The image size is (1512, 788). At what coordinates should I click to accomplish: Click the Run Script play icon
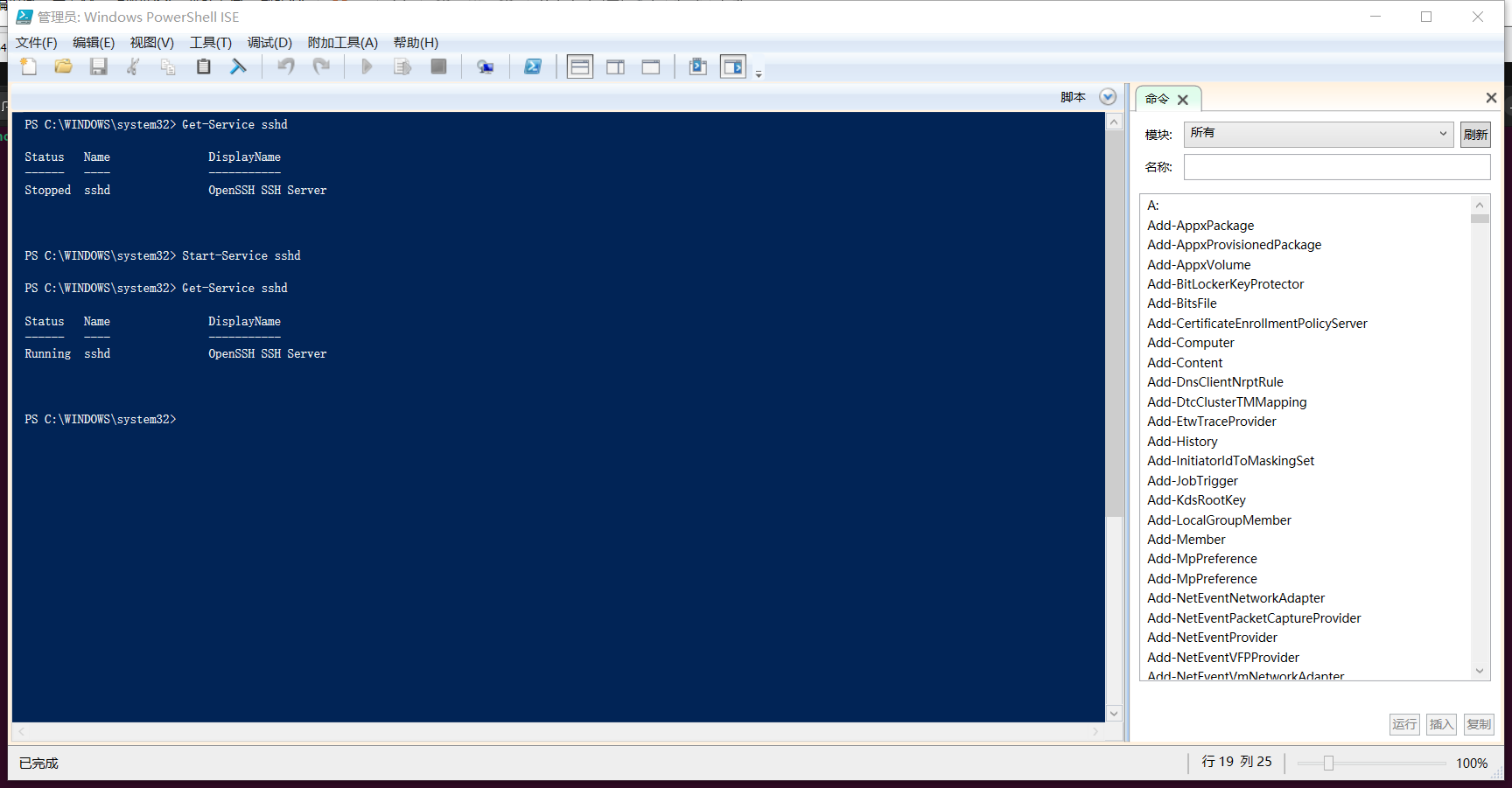pos(367,66)
